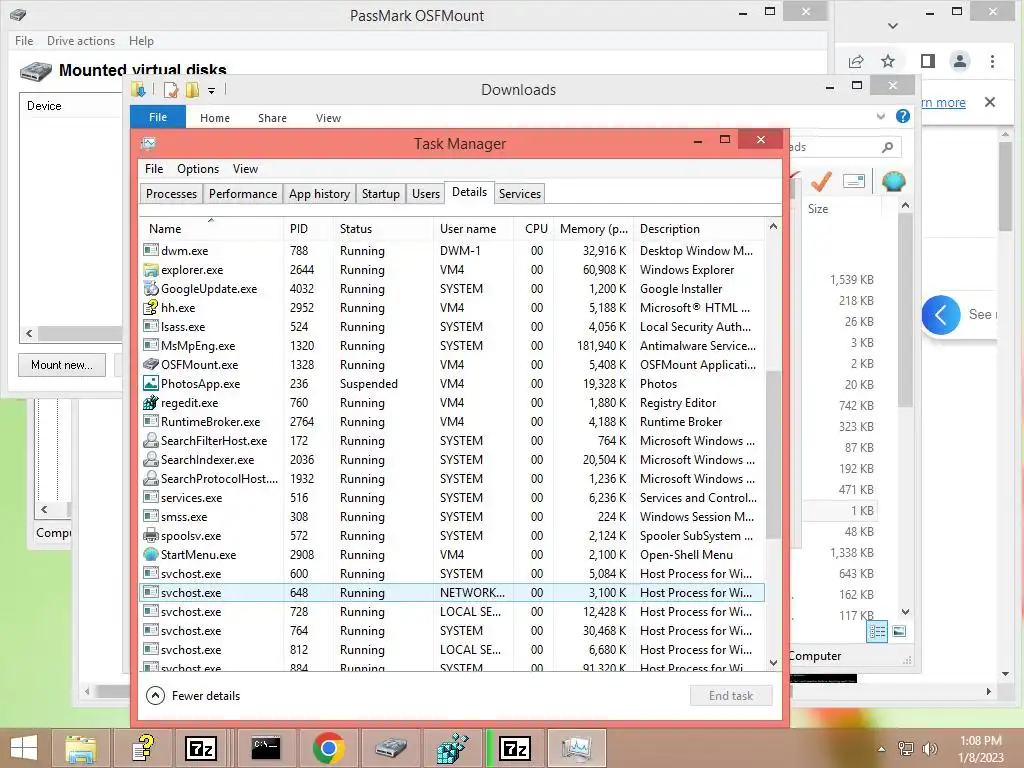Click the End task button

pyautogui.click(x=731, y=696)
